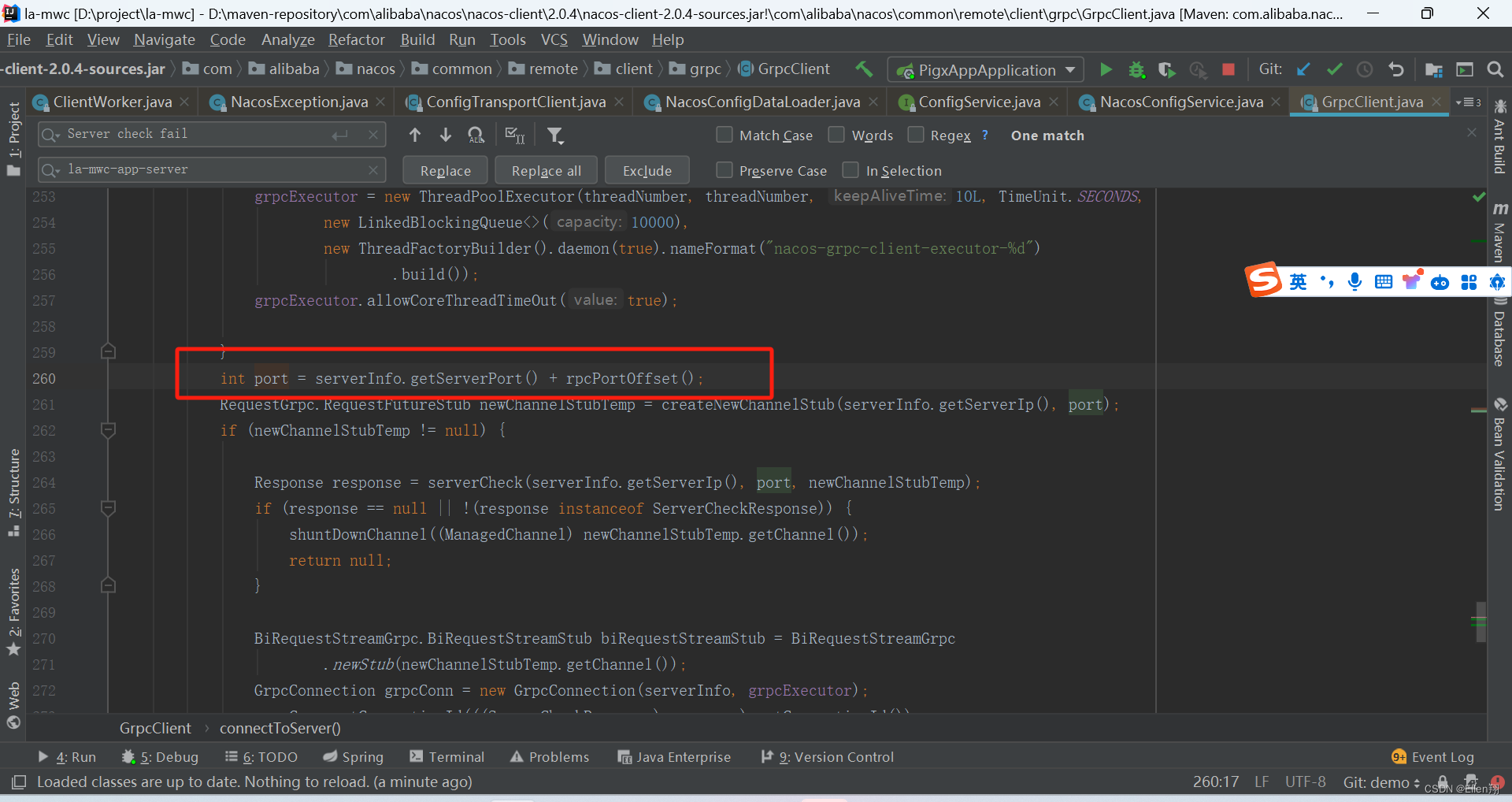
Task: Click the UTF-8 encoding in status bar
Action: tap(1305, 782)
